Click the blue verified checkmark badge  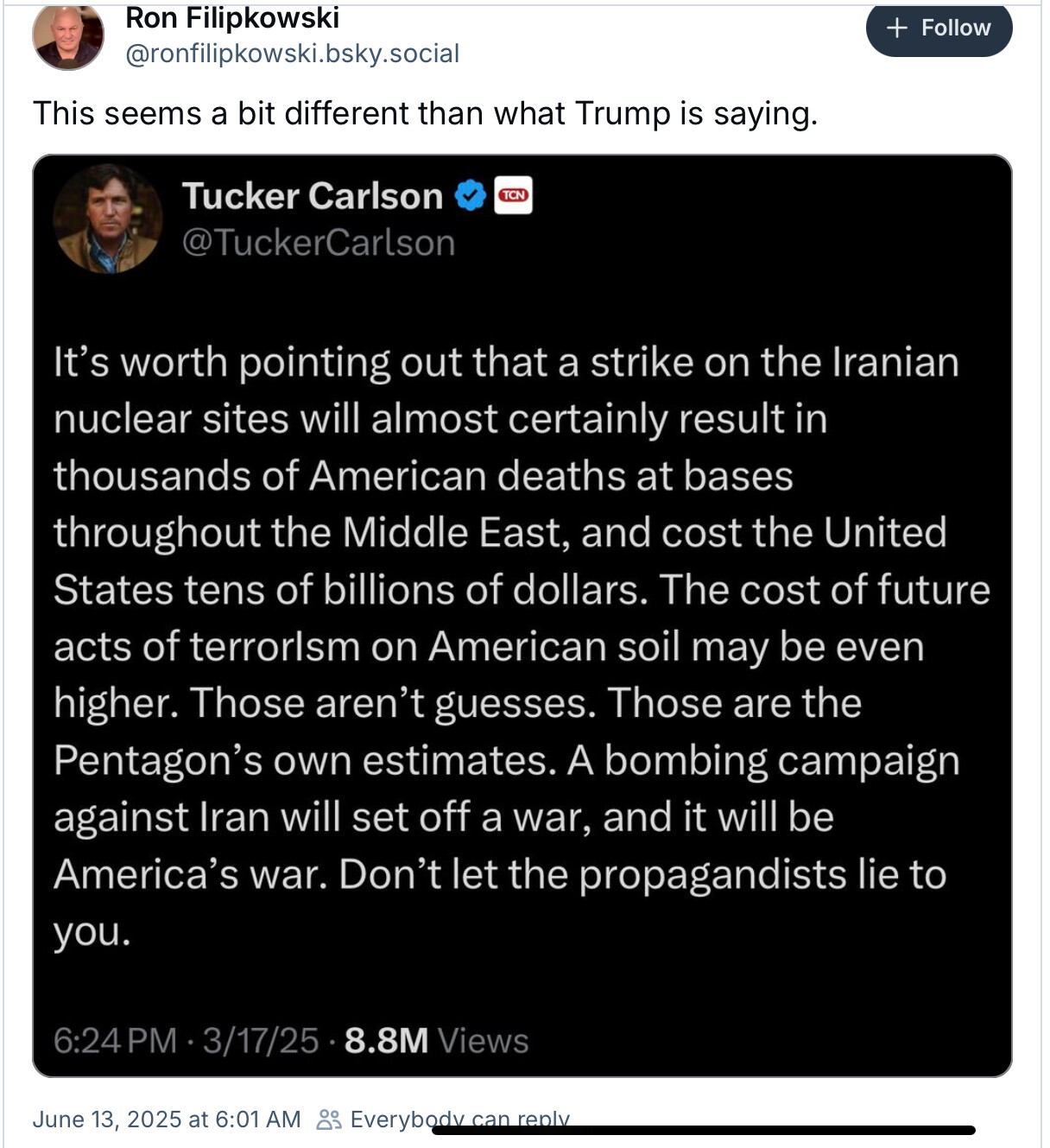click(470, 196)
